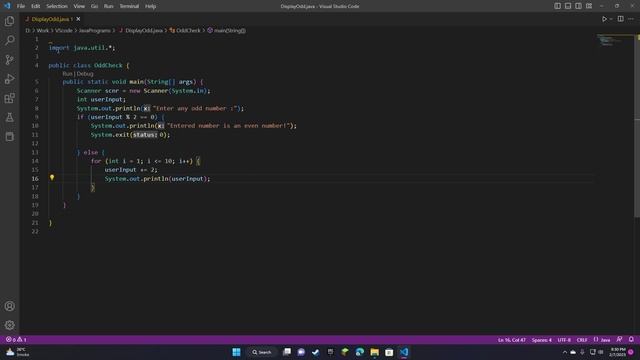Open the Extensions view
The image size is (640, 360).
coord(9,98)
